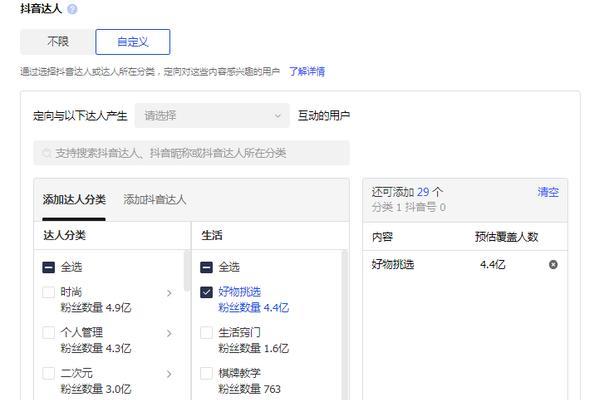Select the 不限 option
This screenshot has width=614, height=400.
click(x=58, y=42)
